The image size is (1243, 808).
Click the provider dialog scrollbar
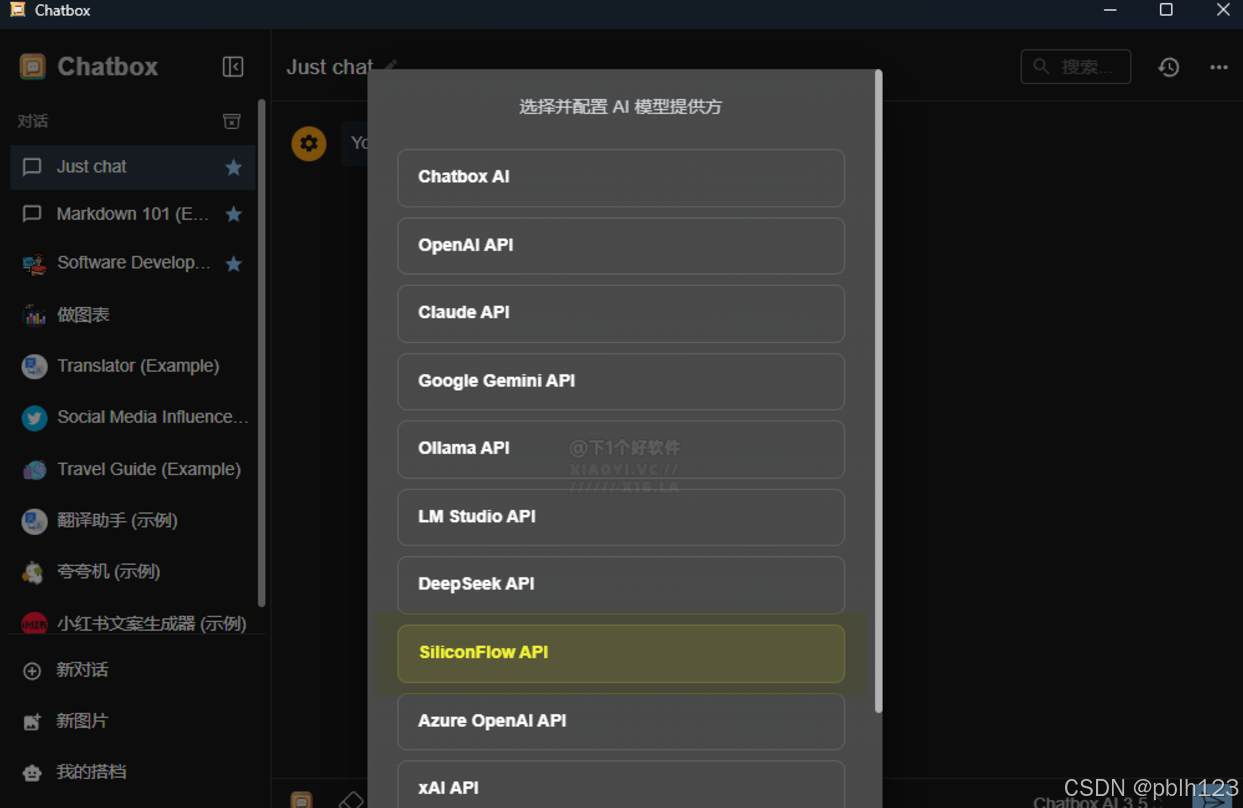[878, 390]
